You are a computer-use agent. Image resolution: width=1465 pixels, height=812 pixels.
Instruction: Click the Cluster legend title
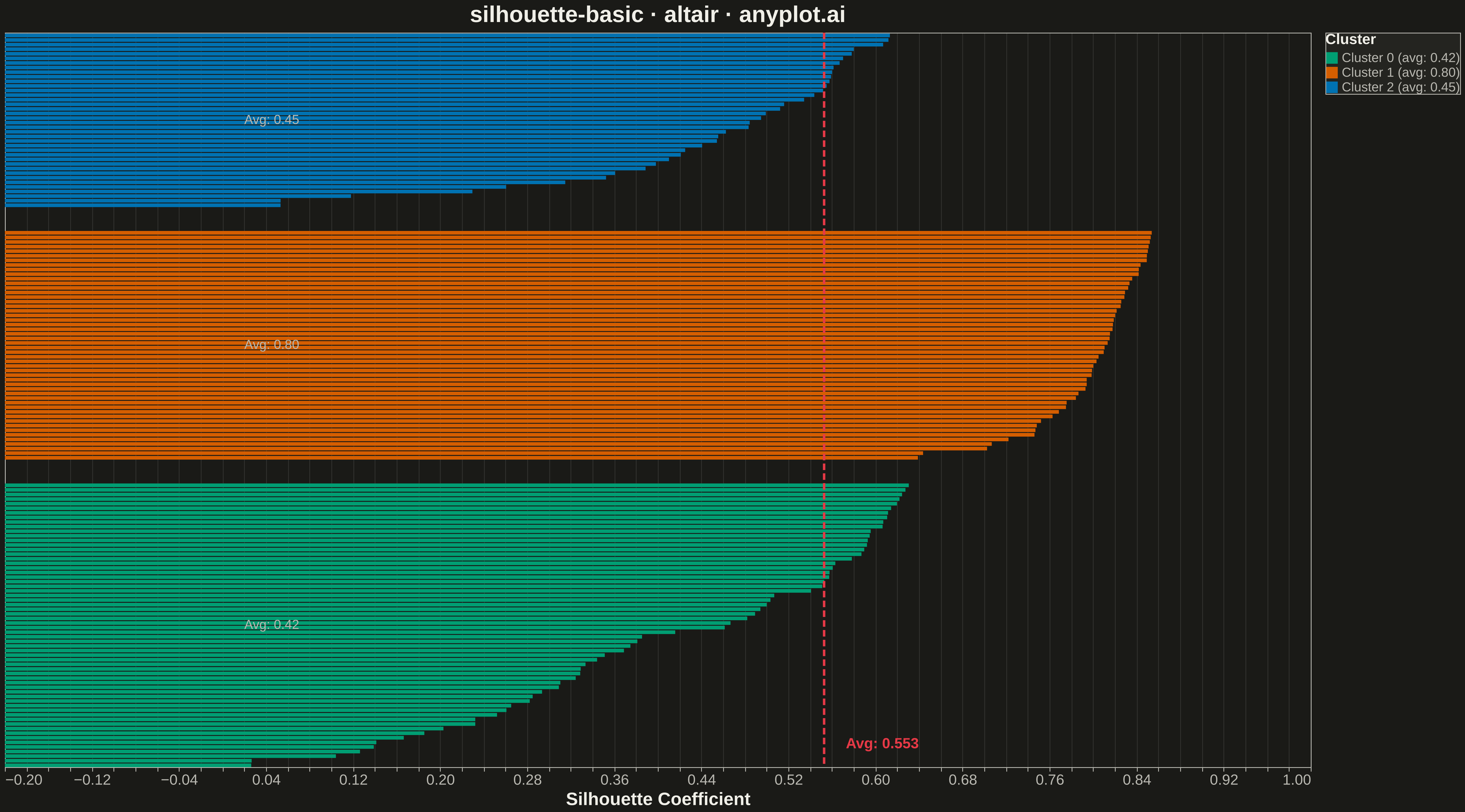pos(1350,39)
